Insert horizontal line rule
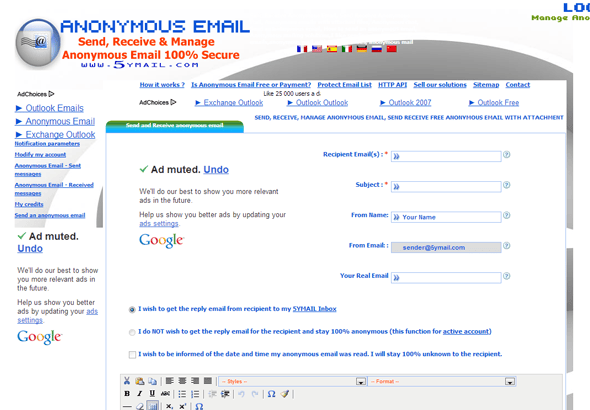This screenshot has width=590, height=410. coord(127,406)
